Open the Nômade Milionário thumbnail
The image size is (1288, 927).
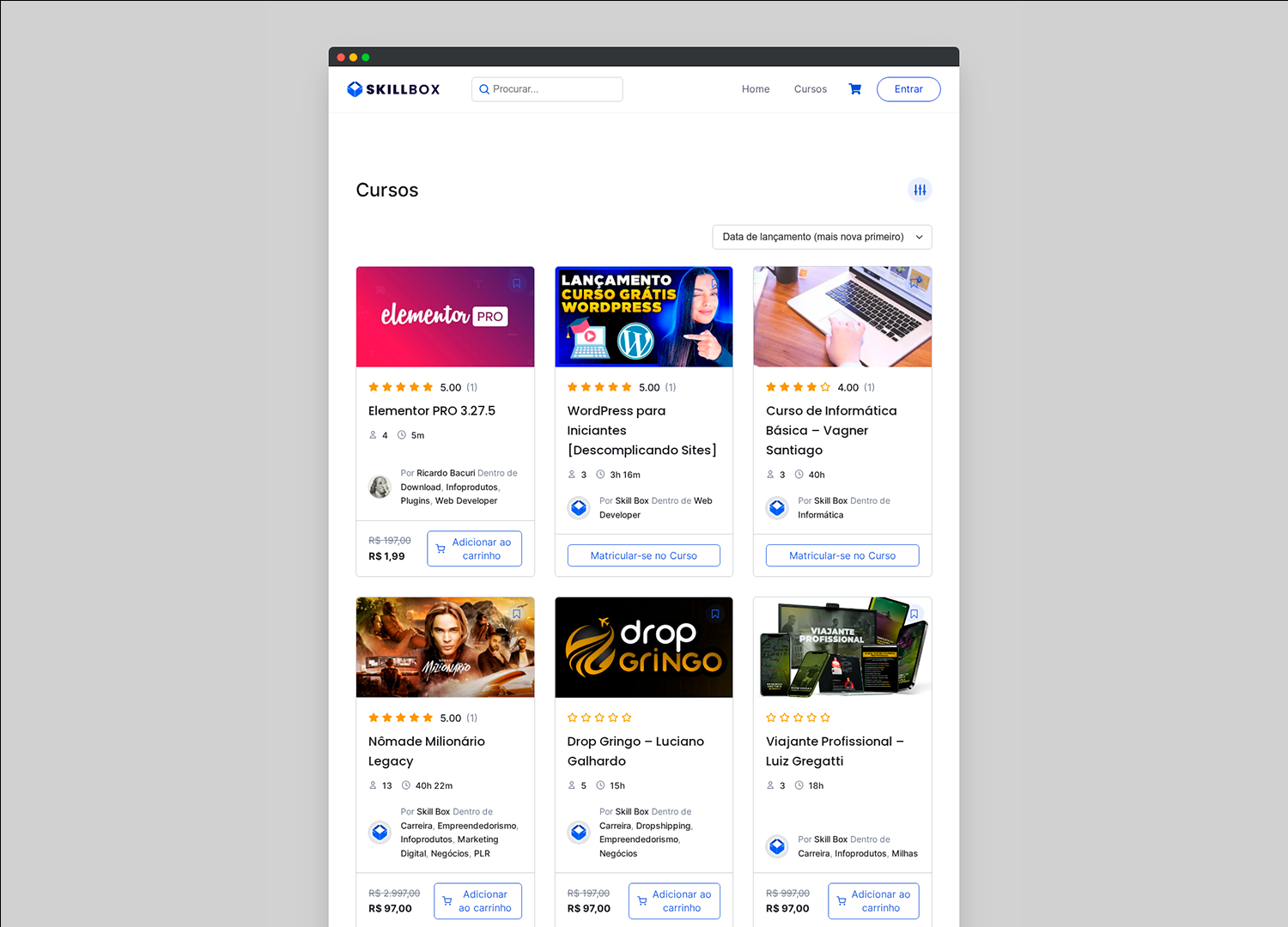pos(446,647)
